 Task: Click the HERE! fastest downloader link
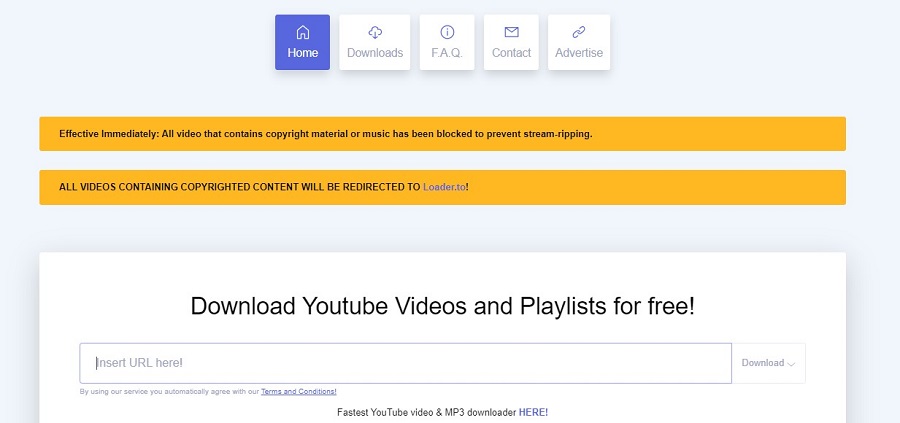[533, 412]
